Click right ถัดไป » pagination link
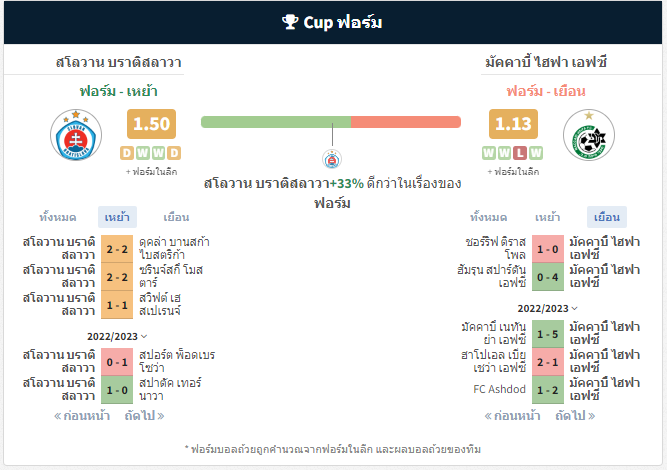This screenshot has height=470, width=667. point(575,416)
